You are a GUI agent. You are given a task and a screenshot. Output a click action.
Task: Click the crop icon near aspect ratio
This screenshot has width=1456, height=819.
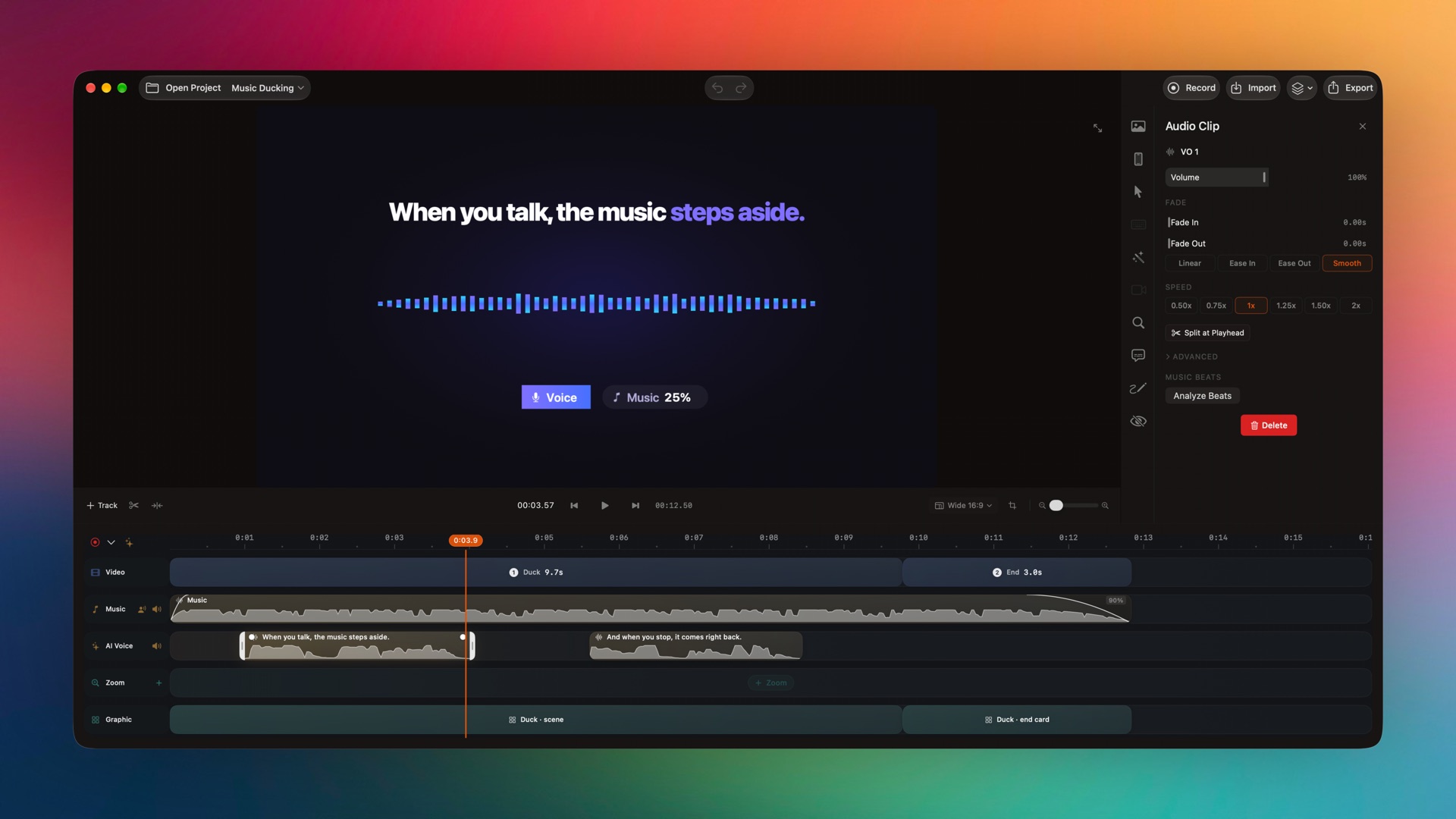tap(1012, 506)
